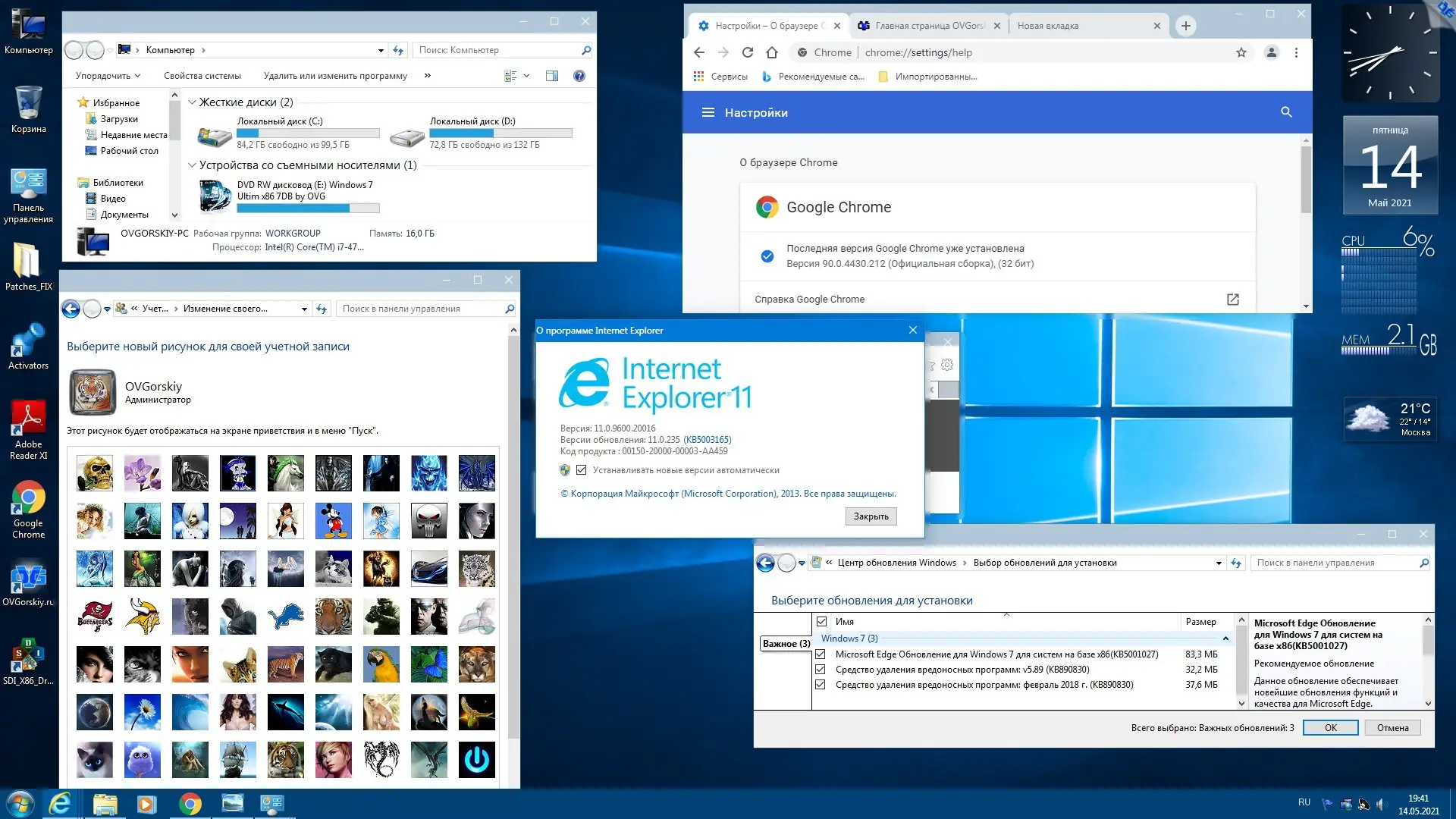Uncheck the install new versions automatically checkbox
Viewport: 1456px width, 819px height.
(x=582, y=470)
